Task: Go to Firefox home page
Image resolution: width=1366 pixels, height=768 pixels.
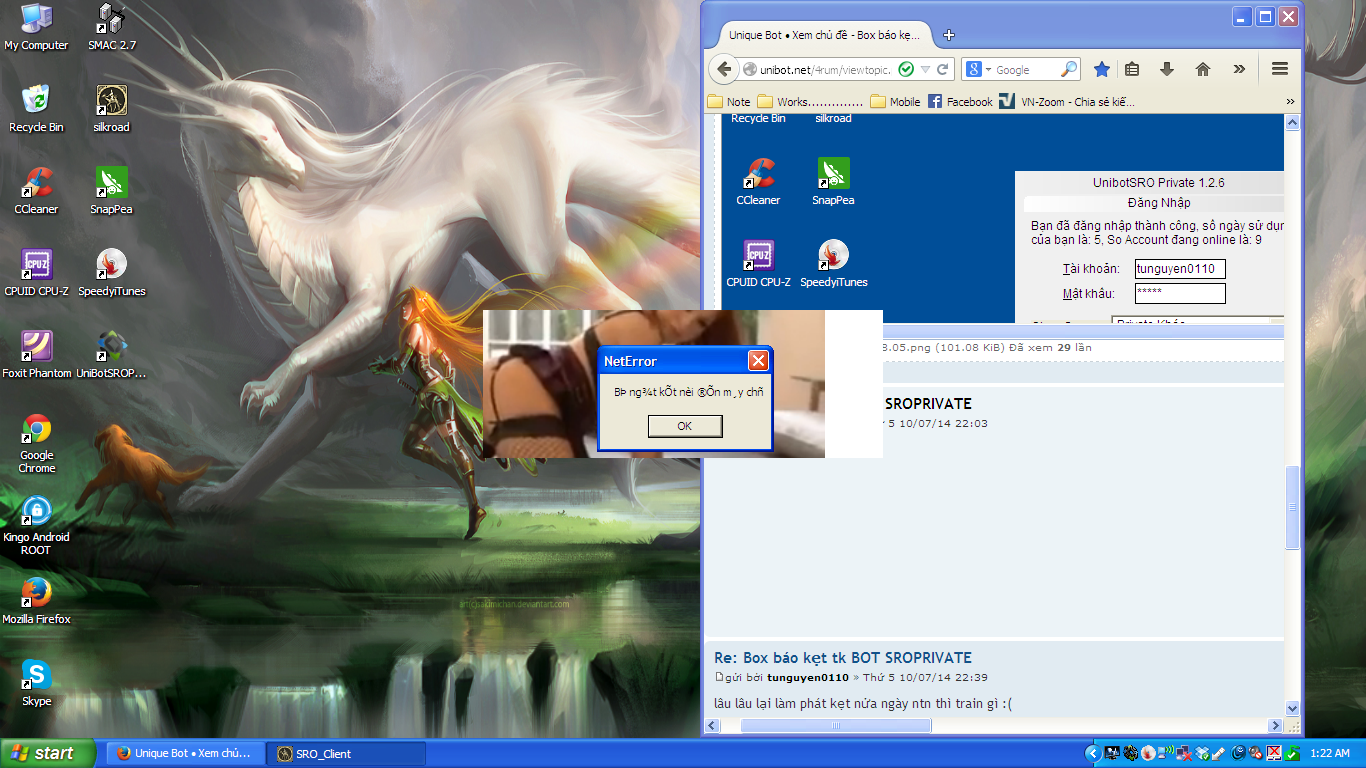Action: [x=1203, y=69]
